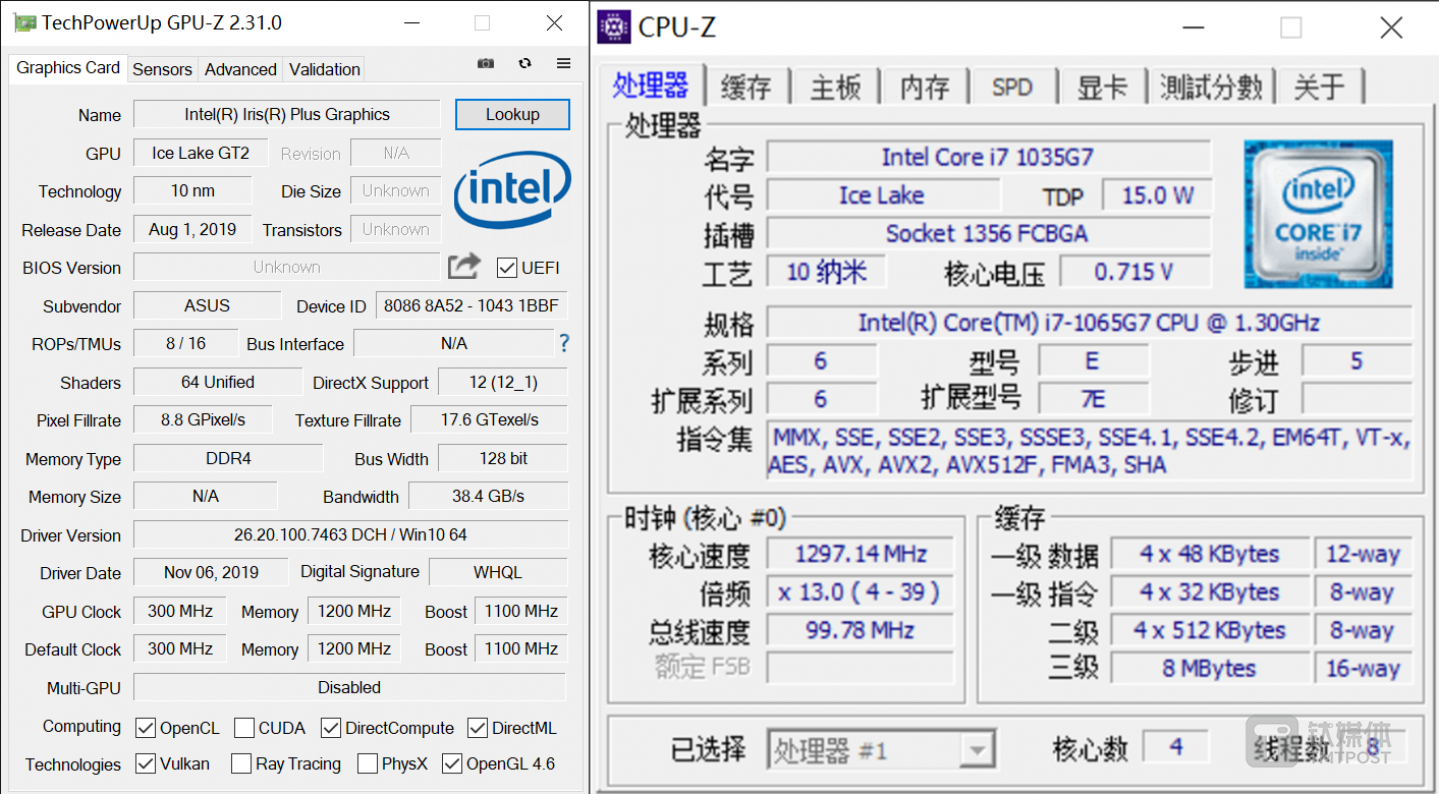
Task: Enable the DirectML checkbox
Action: tap(477, 727)
